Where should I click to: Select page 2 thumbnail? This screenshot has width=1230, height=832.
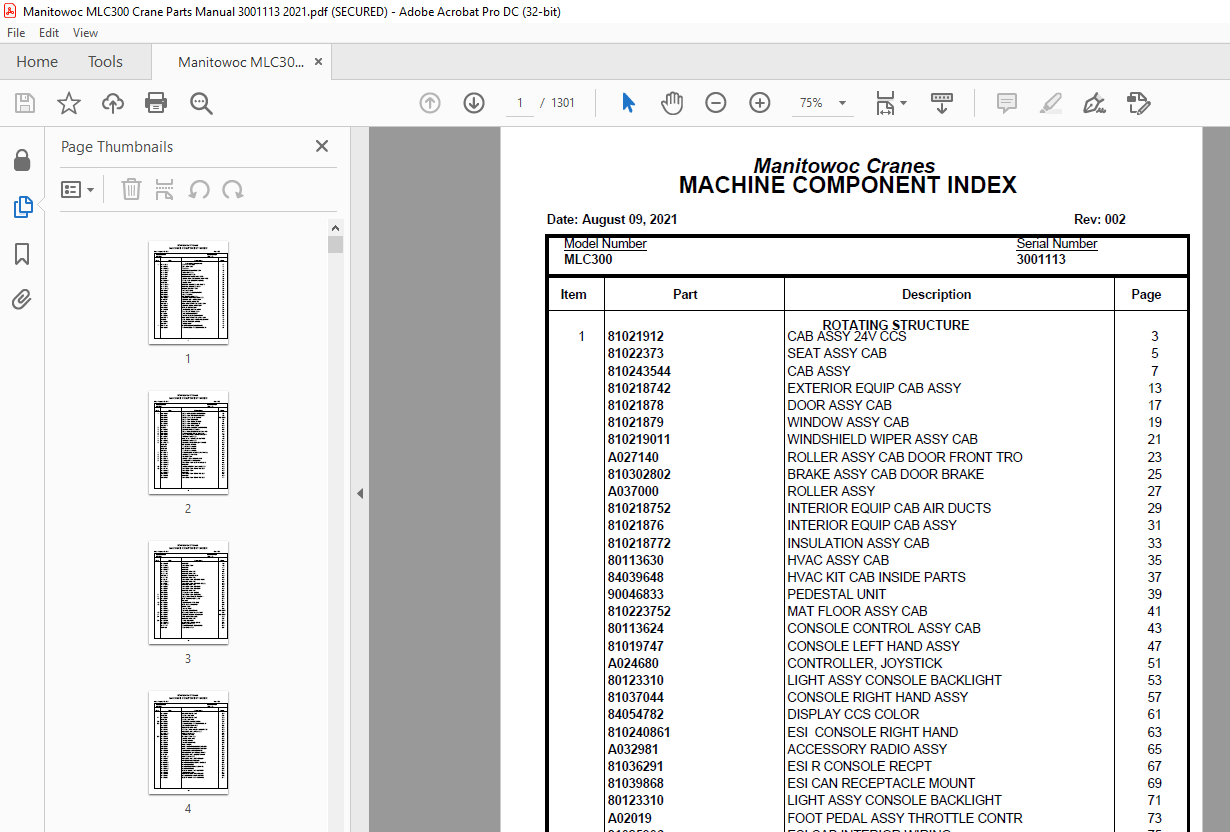[188, 442]
